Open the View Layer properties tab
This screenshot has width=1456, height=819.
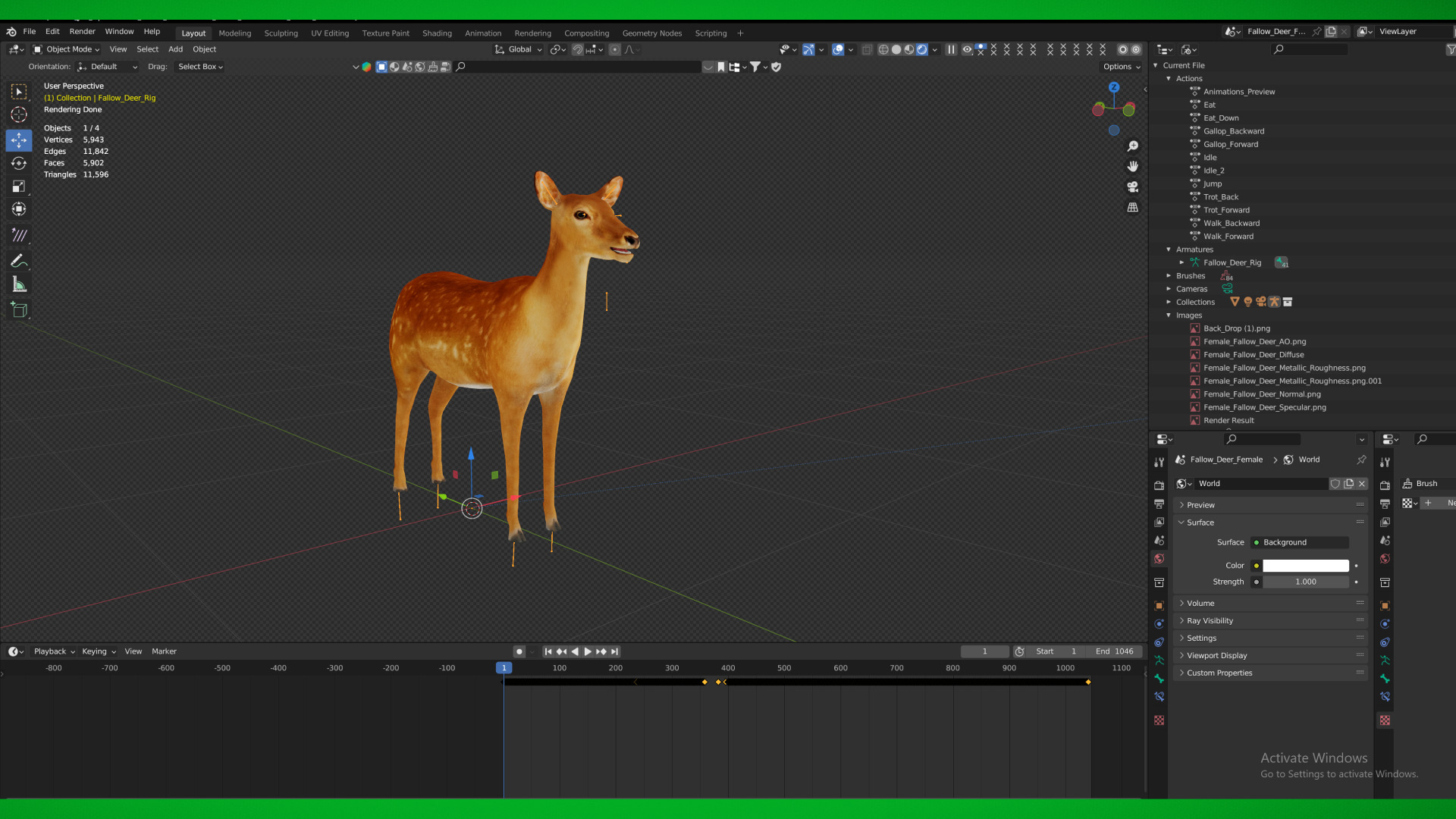(x=1159, y=522)
